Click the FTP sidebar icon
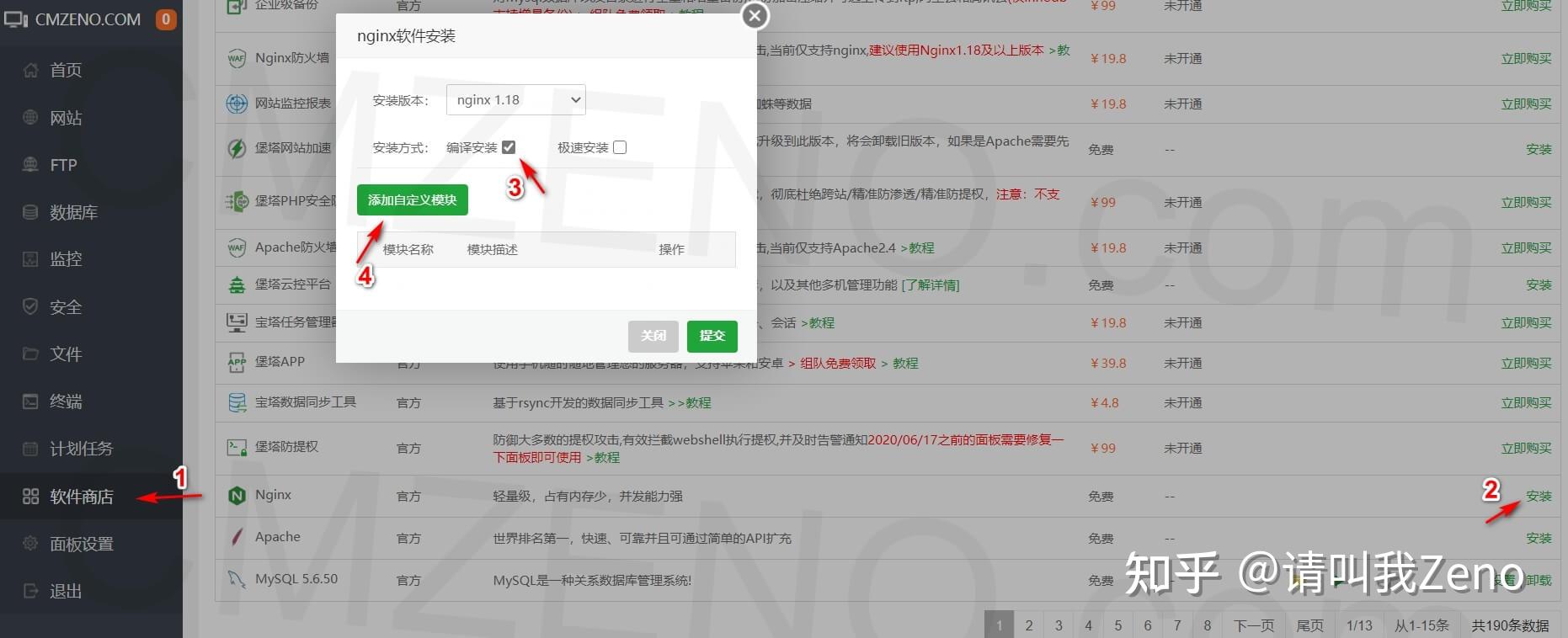 30,165
